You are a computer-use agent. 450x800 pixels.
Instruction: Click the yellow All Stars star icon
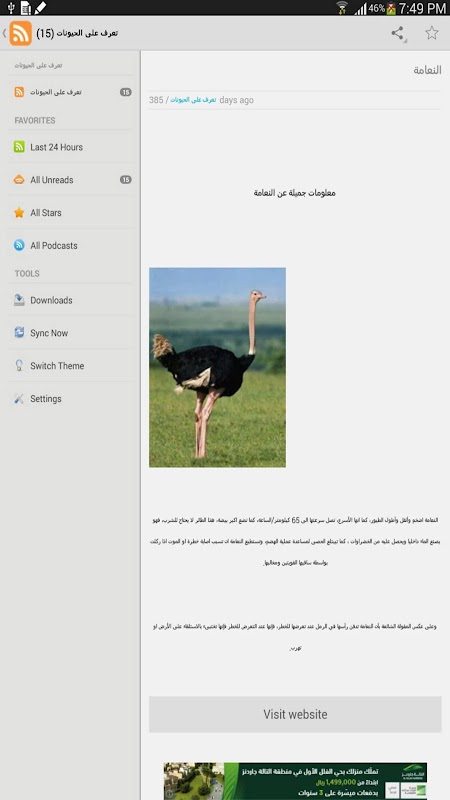pos(19,213)
